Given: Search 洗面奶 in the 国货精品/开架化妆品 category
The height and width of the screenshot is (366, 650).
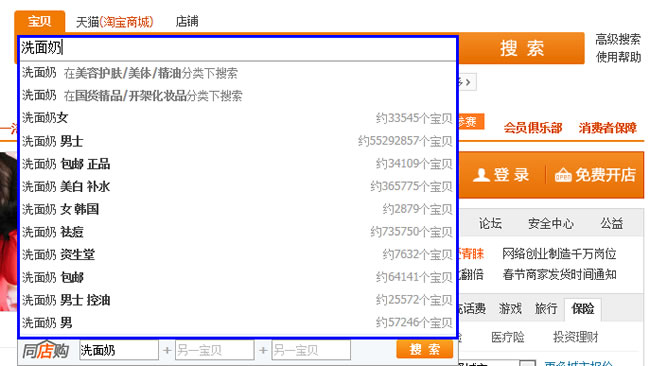Looking at the screenshot, I should 238,96.
